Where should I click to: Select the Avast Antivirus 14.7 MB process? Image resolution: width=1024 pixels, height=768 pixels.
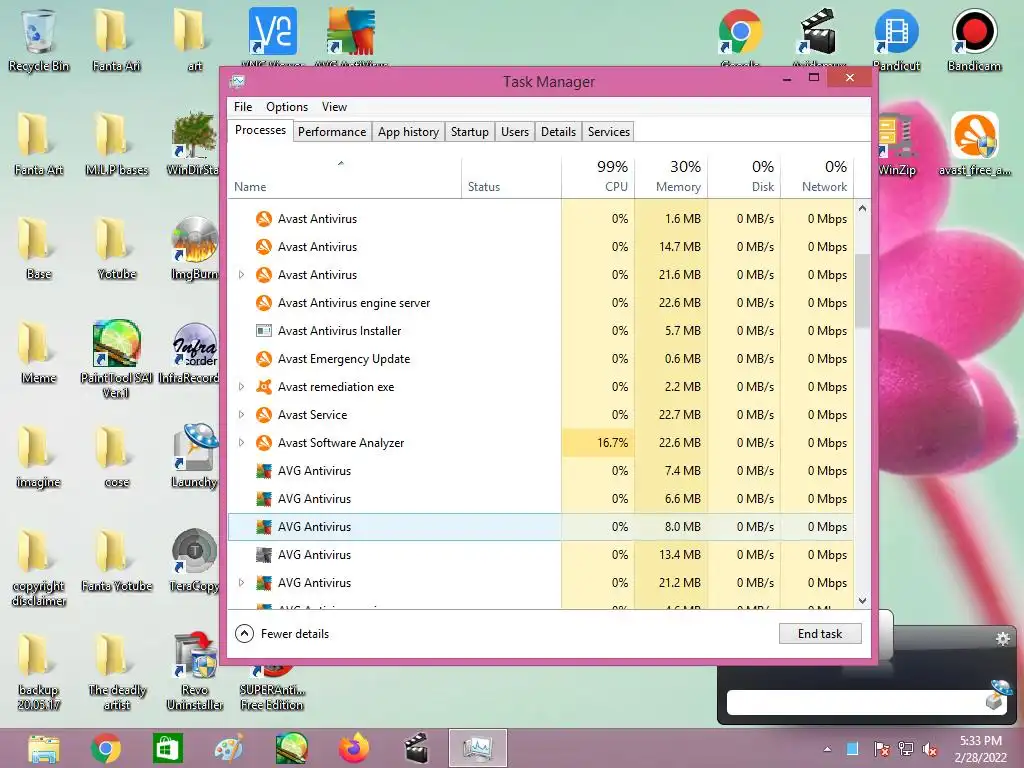pos(541,247)
